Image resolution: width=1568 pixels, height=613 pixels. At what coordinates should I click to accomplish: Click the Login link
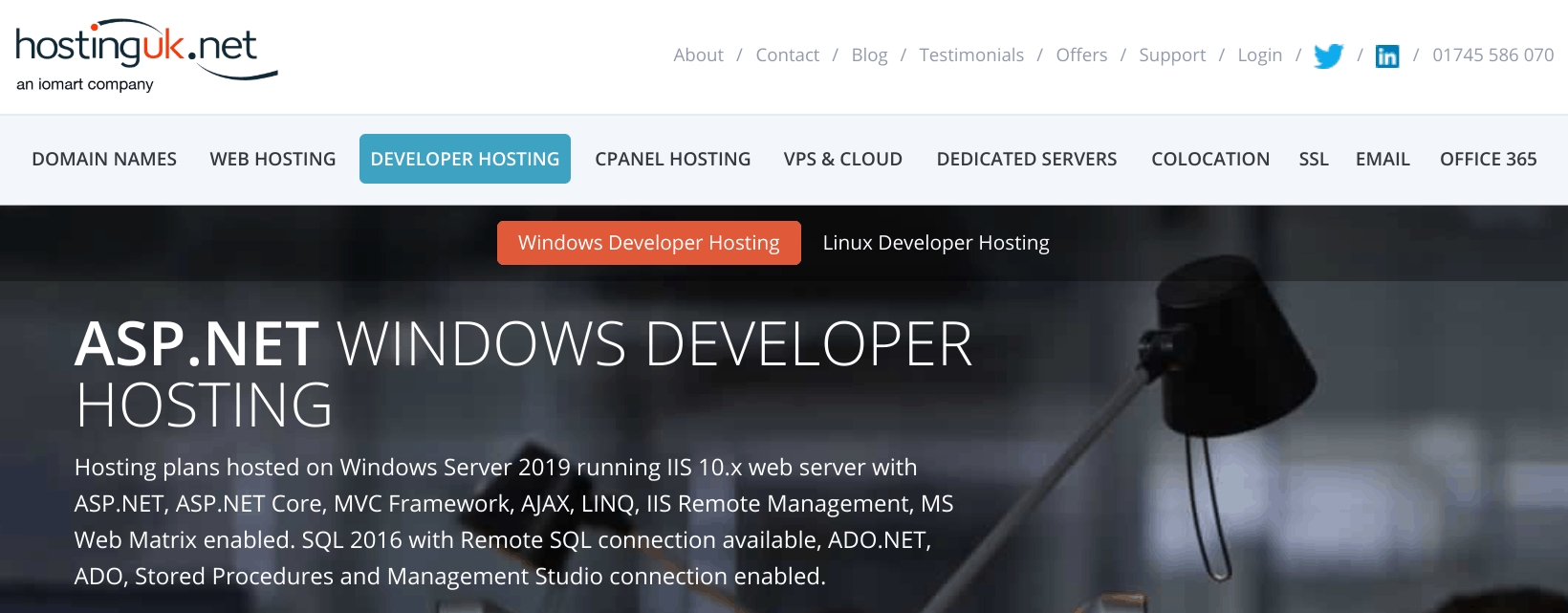[x=1259, y=55]
